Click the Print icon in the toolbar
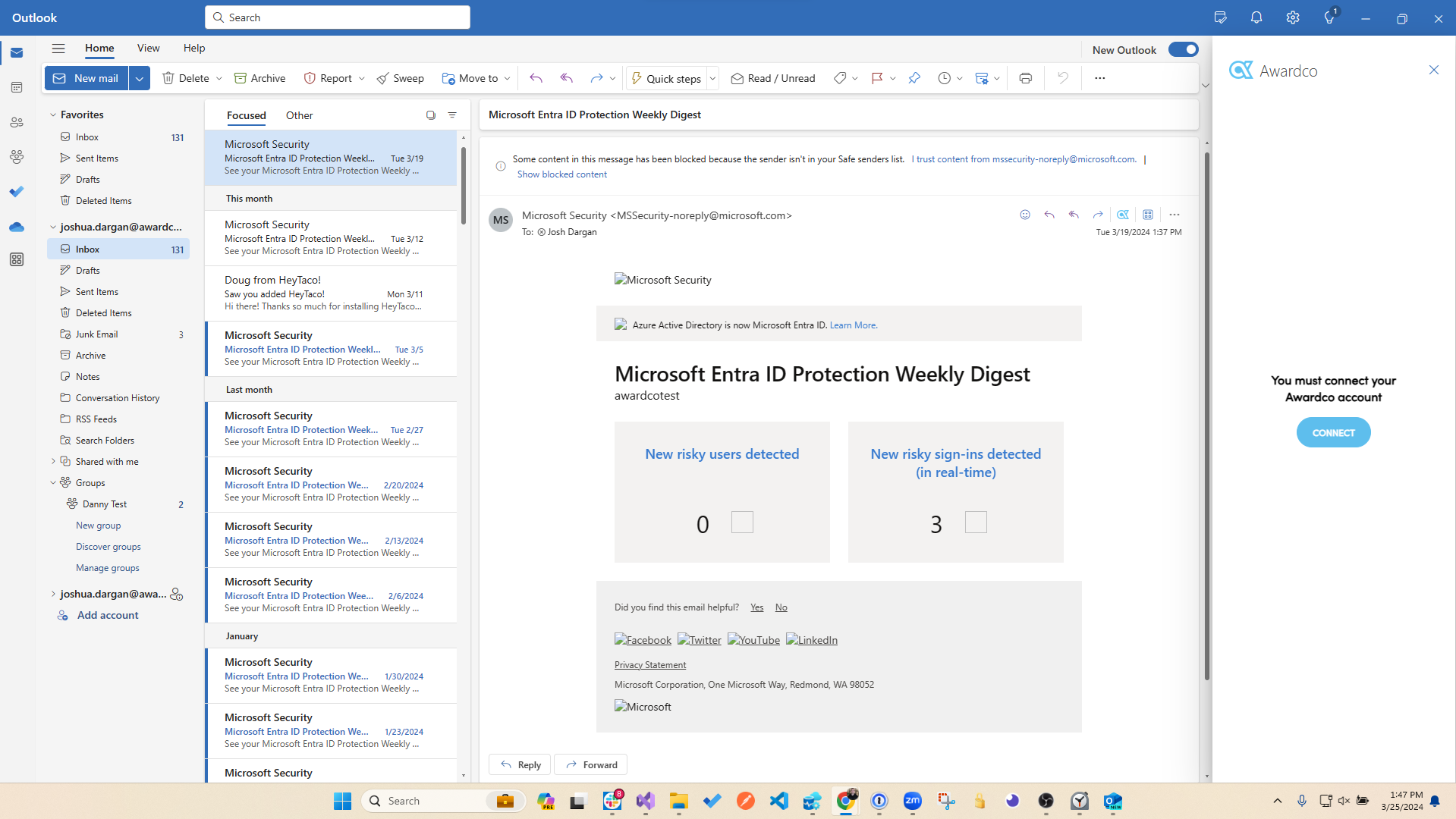This screenshot has height=819, width=1456. click(1025, 78)
